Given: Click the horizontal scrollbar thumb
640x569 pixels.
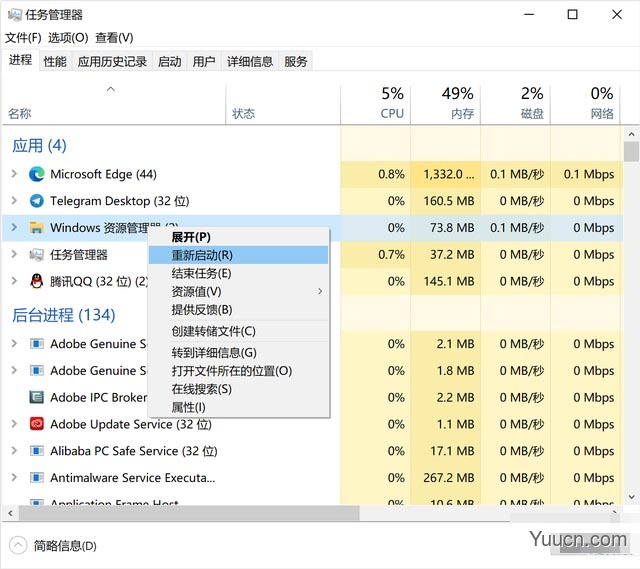Looking at the screenshot, I should (189, 513).
